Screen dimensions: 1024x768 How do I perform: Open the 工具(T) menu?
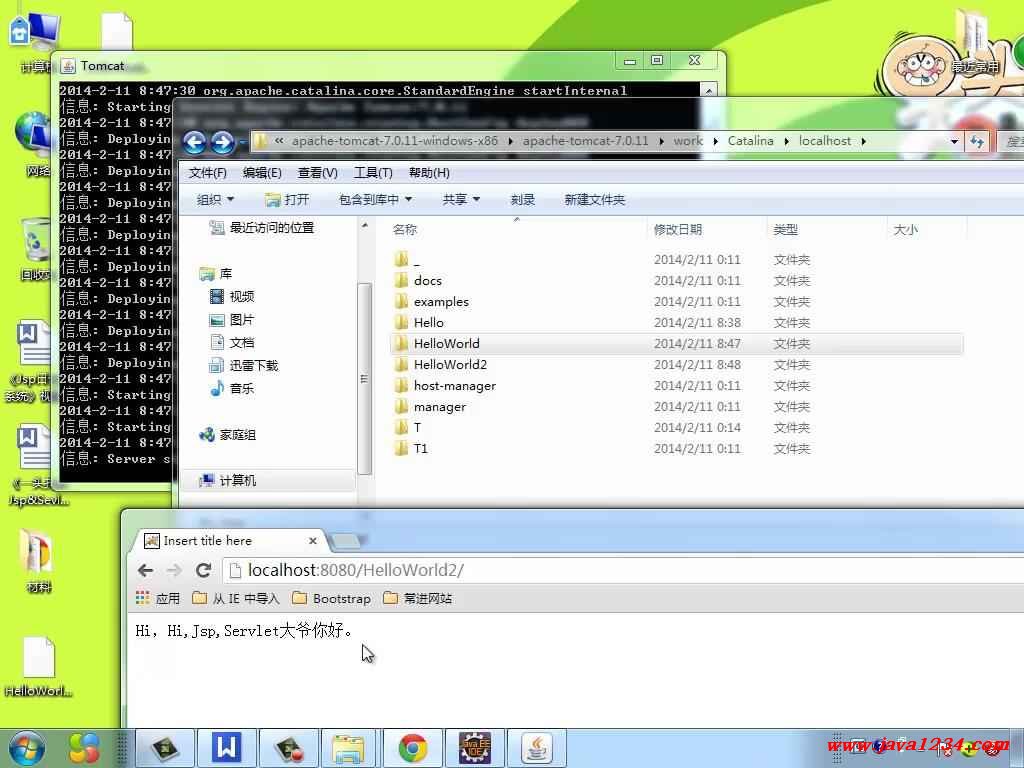point(373,173)
